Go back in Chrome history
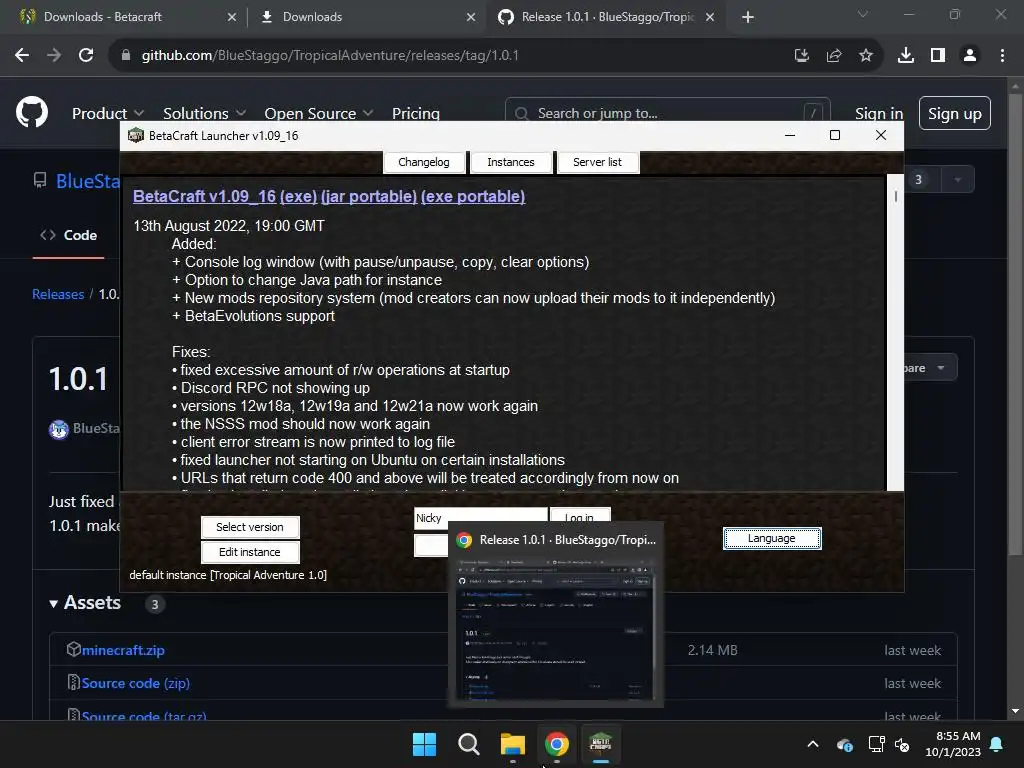Image resolution: width=1024 pixels, height=768 pixels. click(x=22, y=55)
